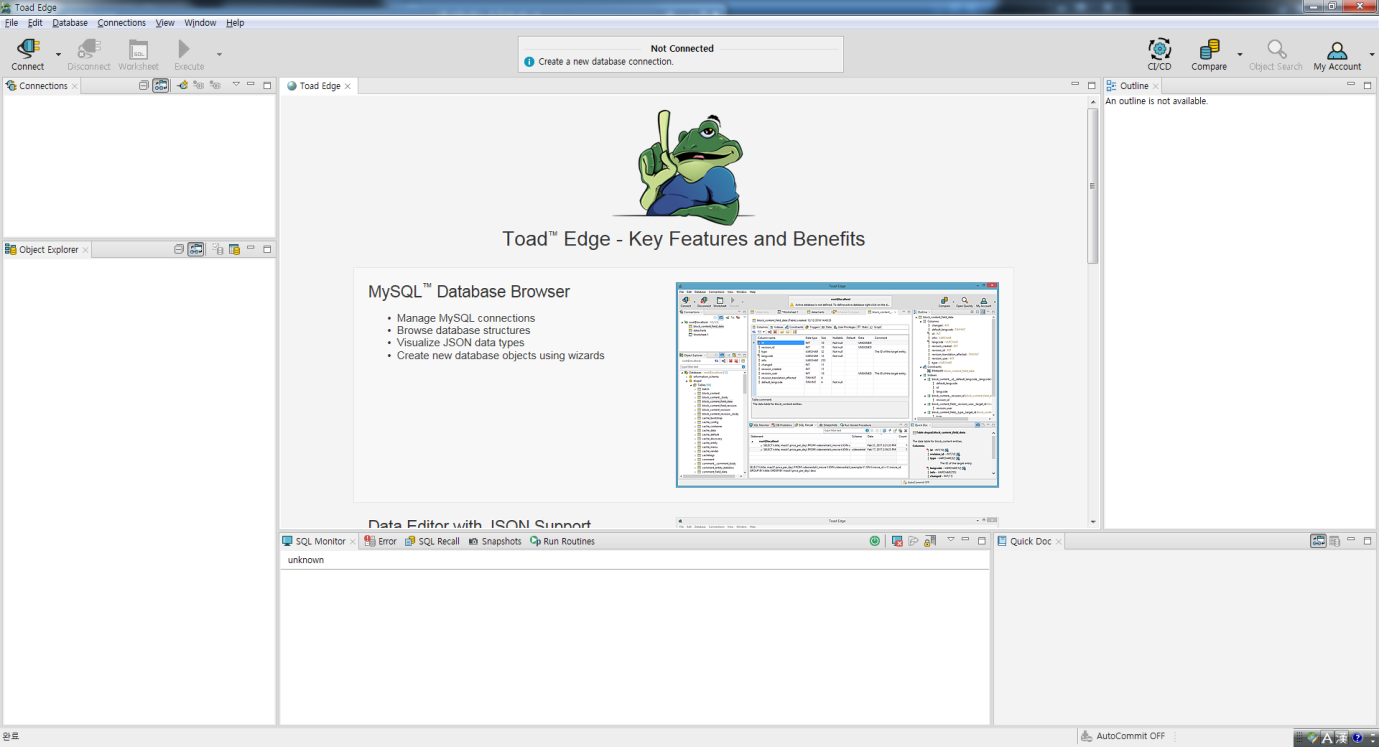
Task: Open the Help menu
Action: [x=235, y=23]
